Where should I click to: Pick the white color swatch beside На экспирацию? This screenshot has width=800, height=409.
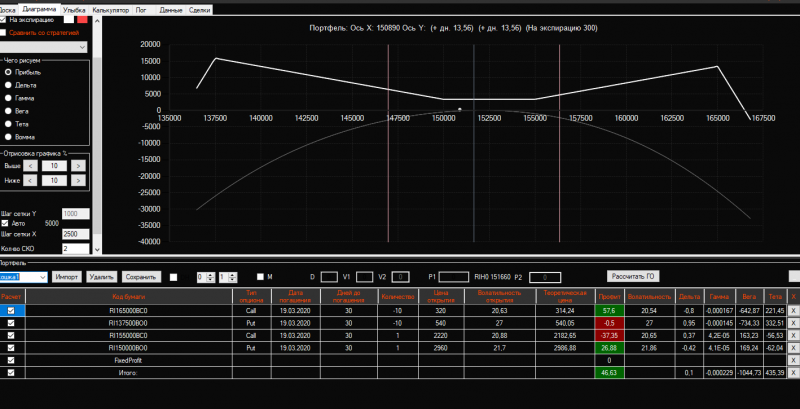69,20
